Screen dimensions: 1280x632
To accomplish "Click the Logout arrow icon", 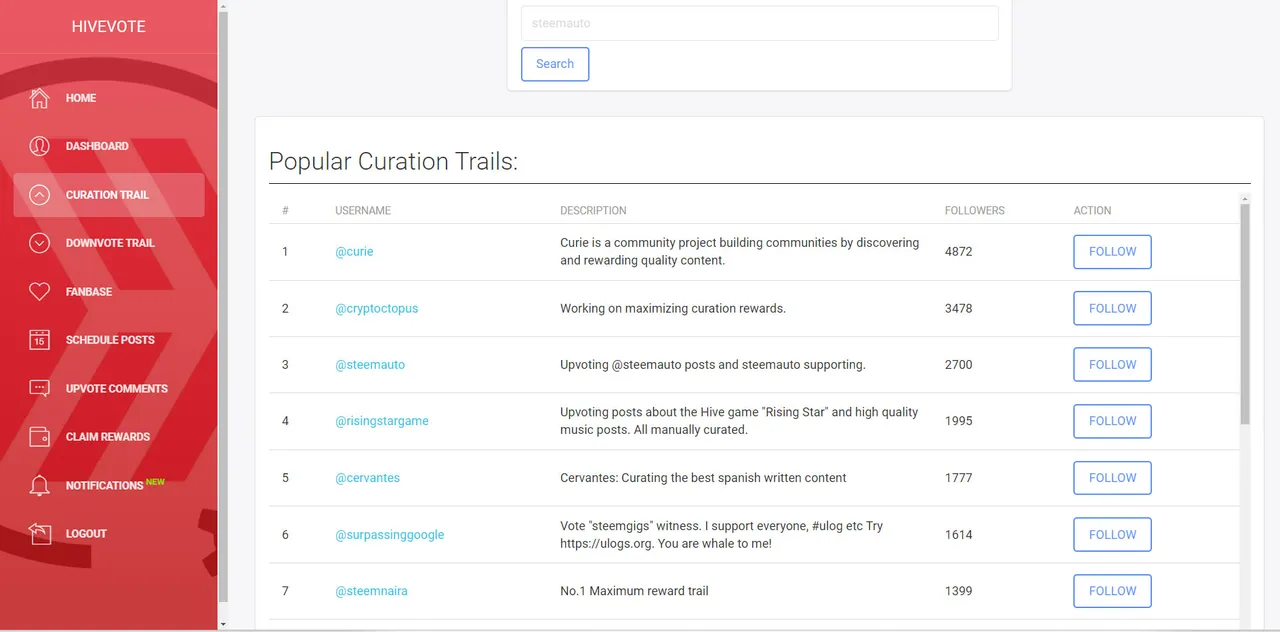I will coord(39,534).
